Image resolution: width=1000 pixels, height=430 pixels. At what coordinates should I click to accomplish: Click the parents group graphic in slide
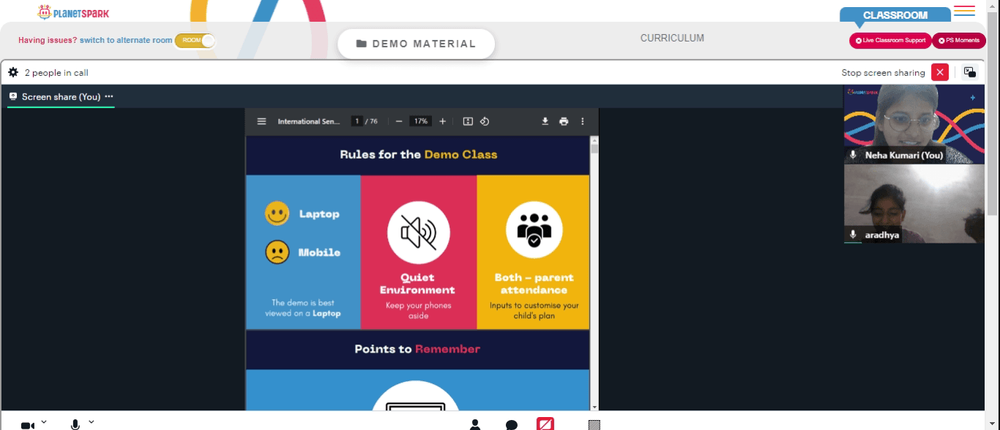pos(534,230)
